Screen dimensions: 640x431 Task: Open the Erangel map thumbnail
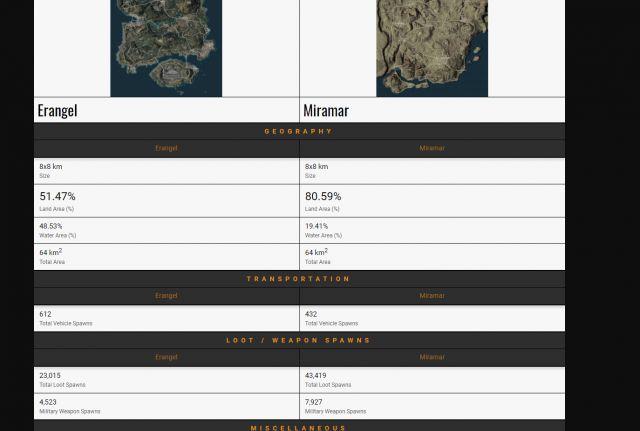tap(166, 48)
